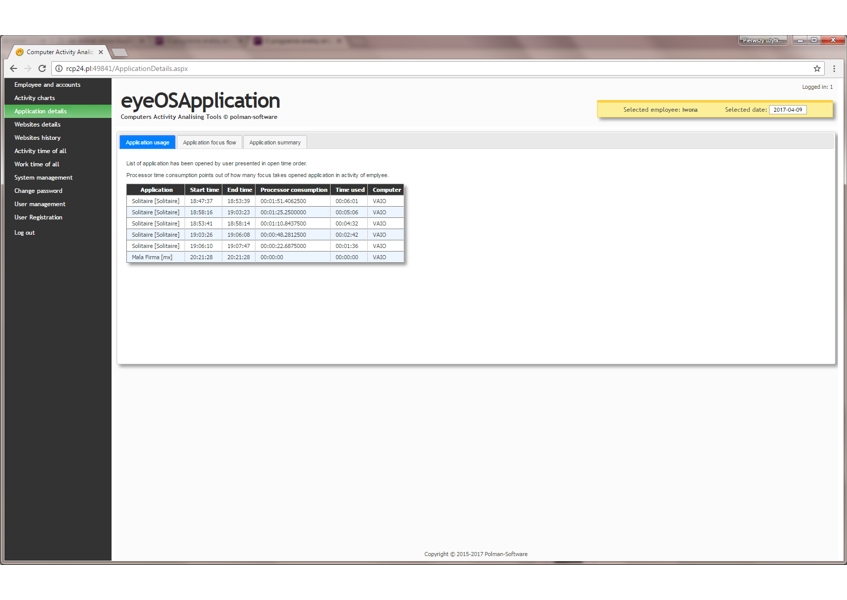Go to Activity charts page
This screenshot has width=847, height=600.
coord(35,98)
